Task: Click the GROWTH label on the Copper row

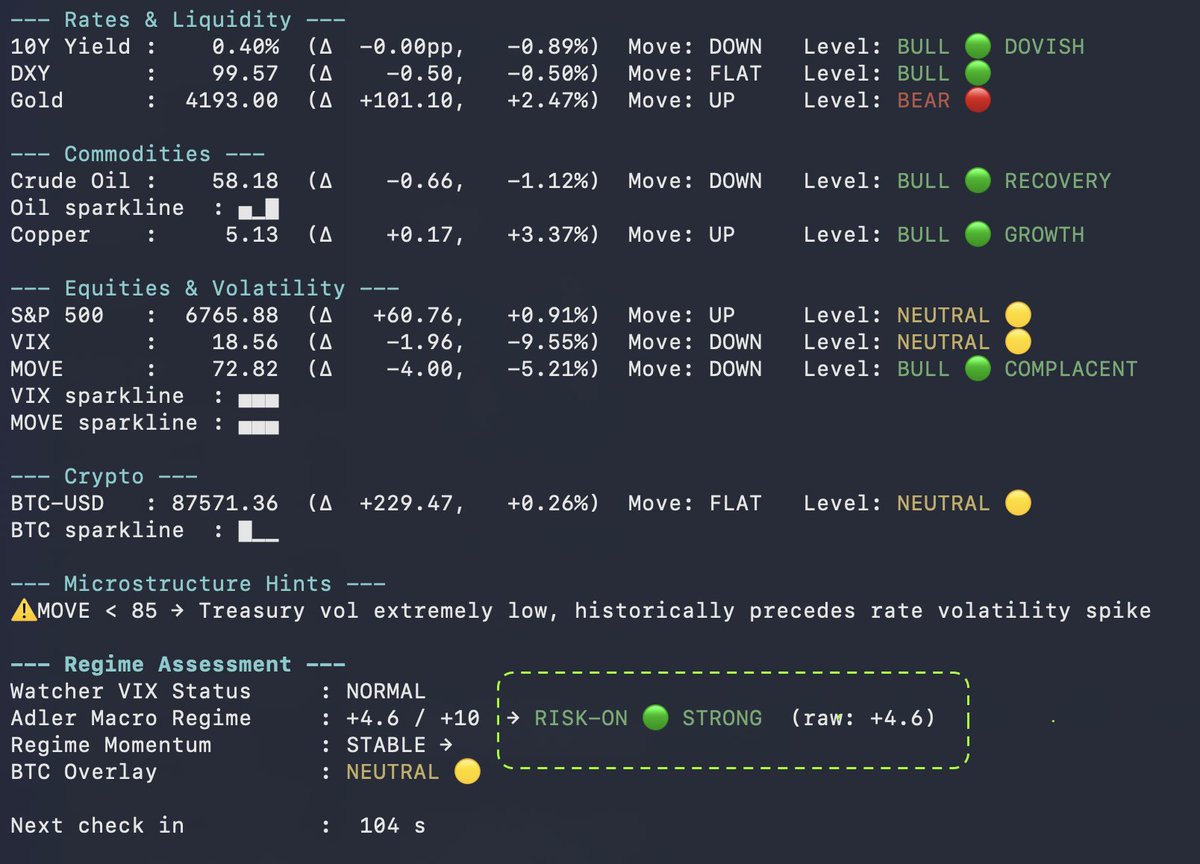Action: point(1044,235)
